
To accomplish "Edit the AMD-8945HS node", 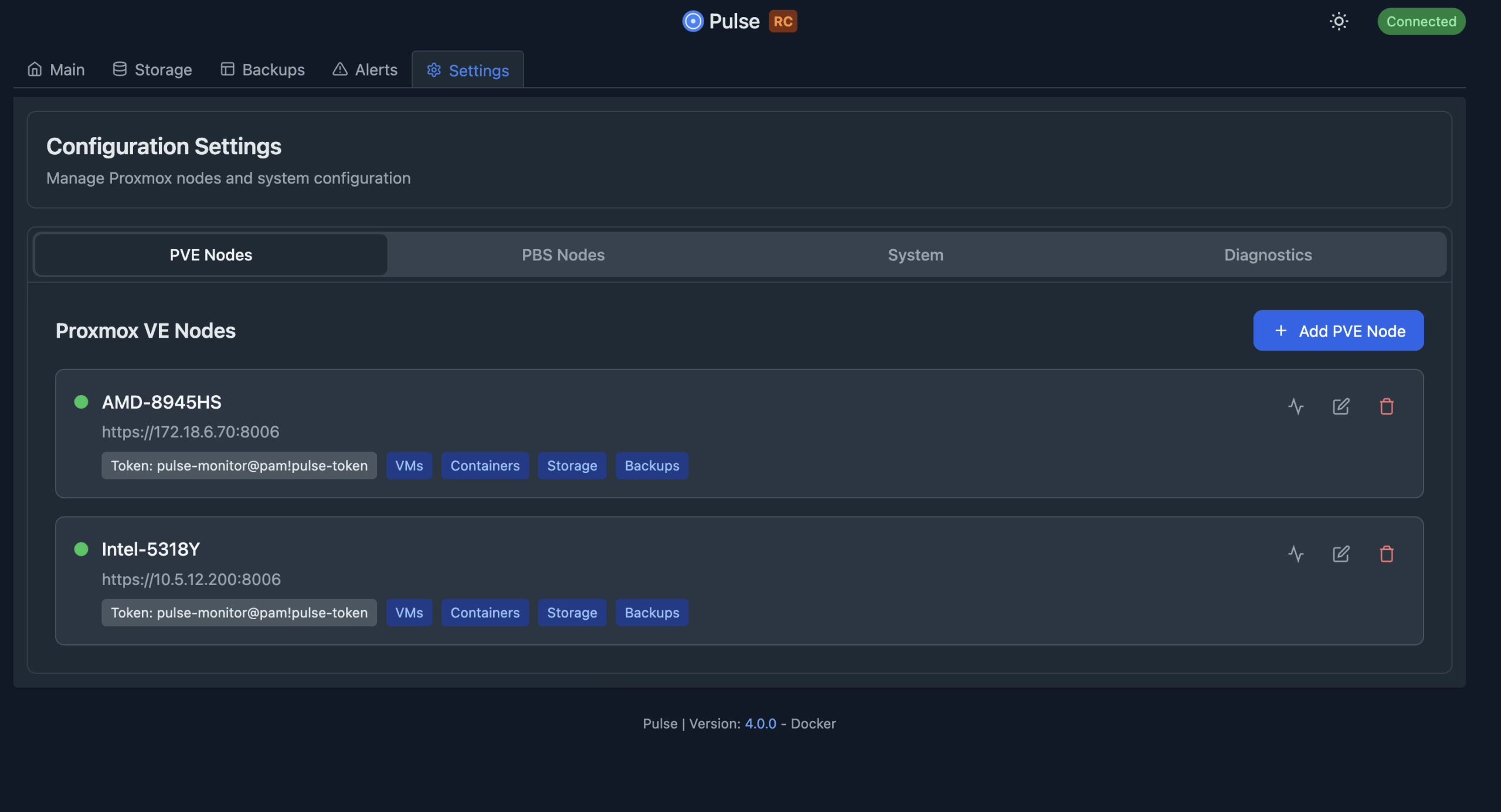I will tap(1341, 406).
